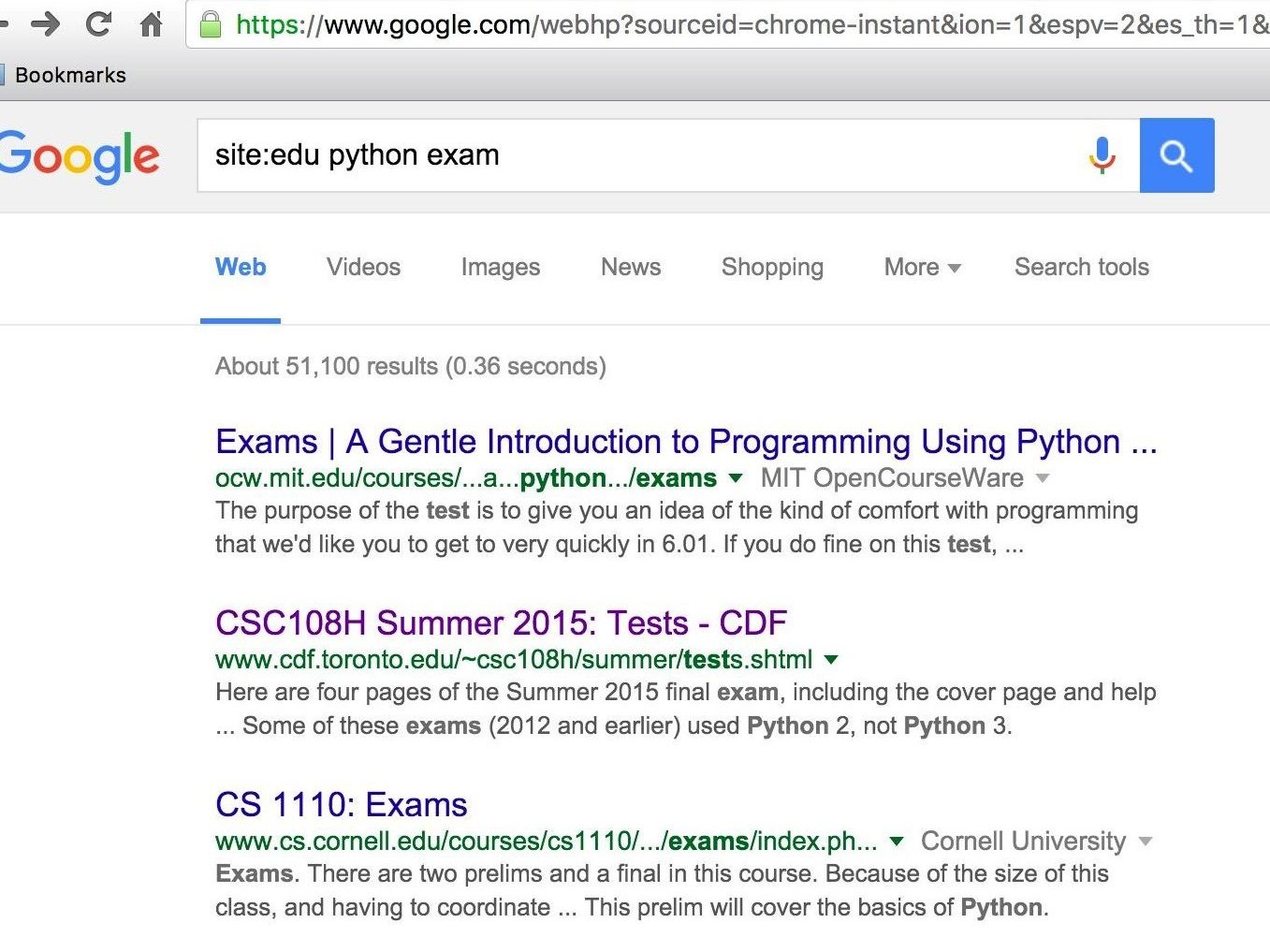1270x952 pixels.
Task: Switch to the News tab
Action: (631, 267)
